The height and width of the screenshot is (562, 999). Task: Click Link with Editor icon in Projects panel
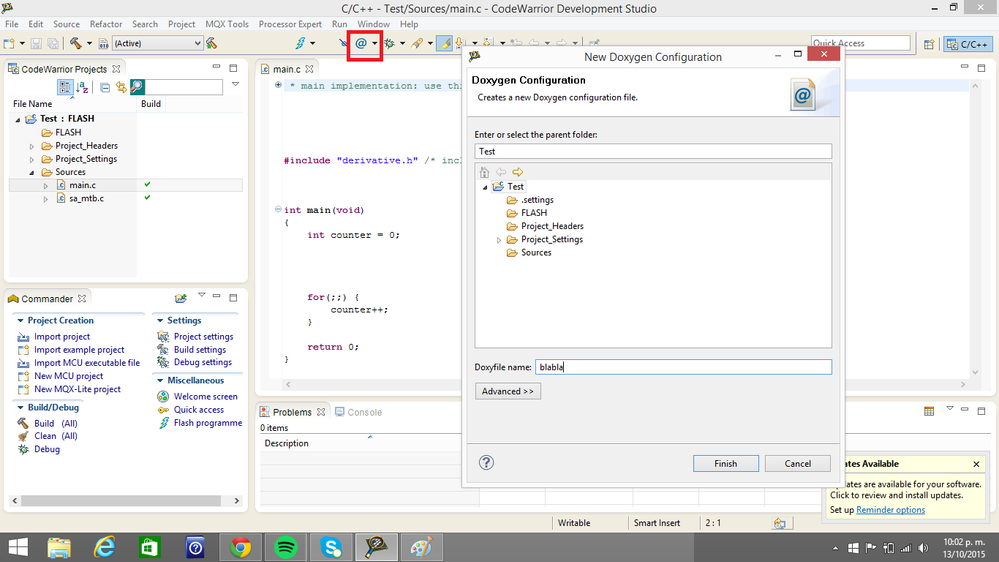pos(121,87)
